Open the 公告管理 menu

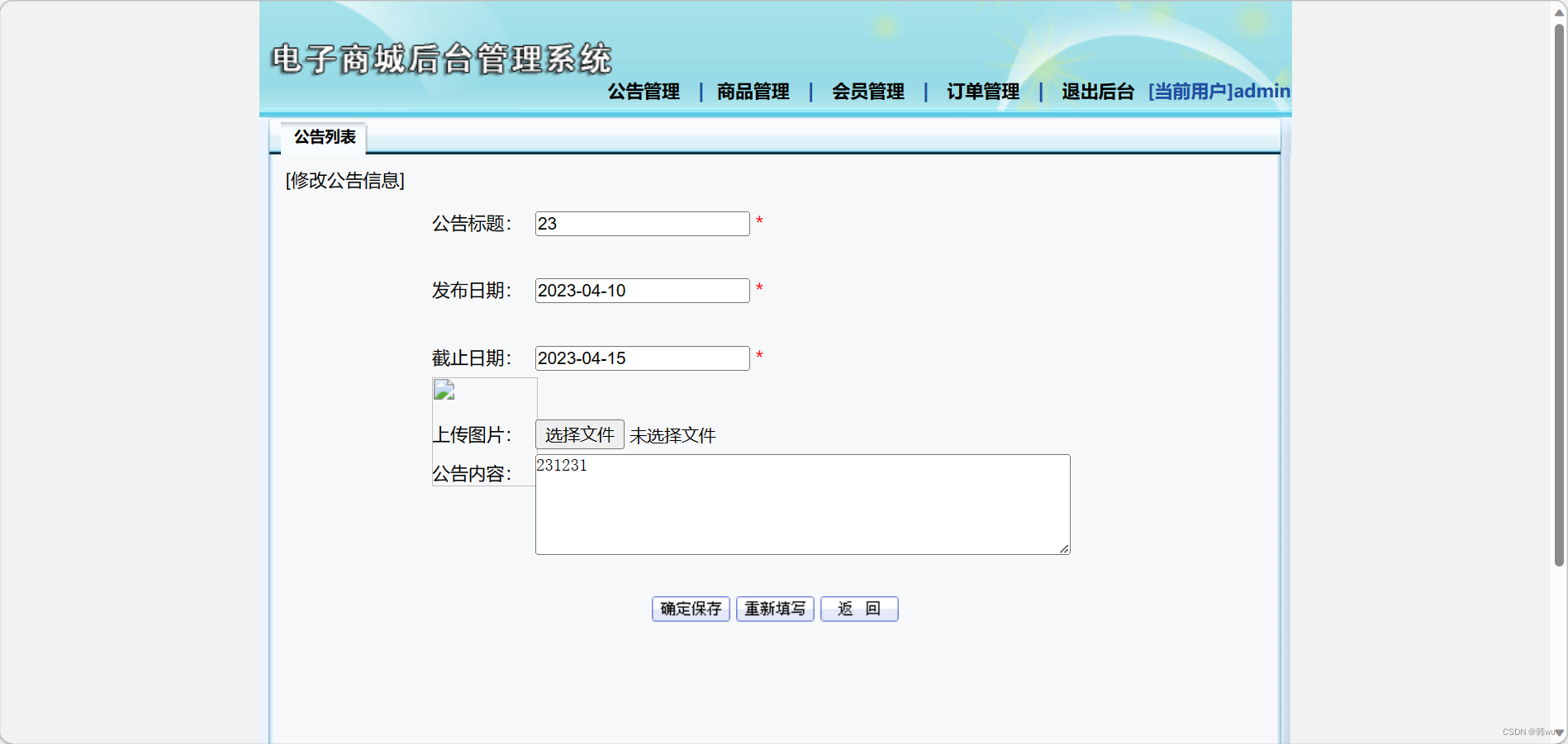(x=644, y=92)
